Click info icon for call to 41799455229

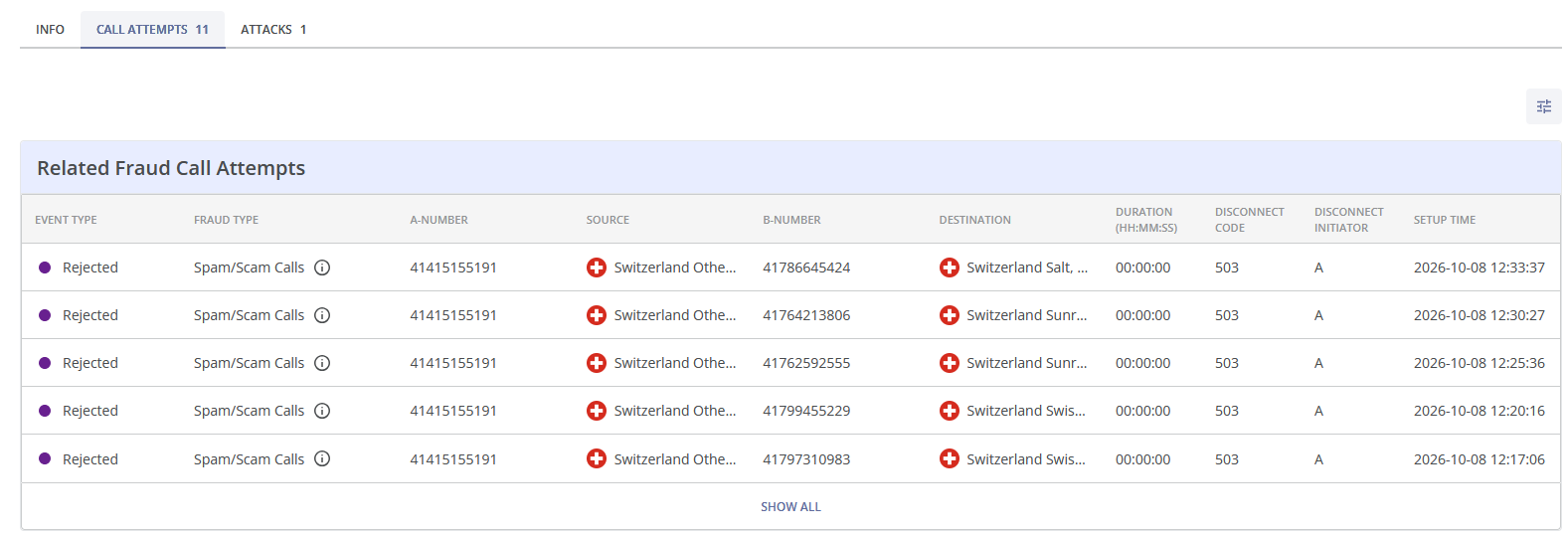322,411
